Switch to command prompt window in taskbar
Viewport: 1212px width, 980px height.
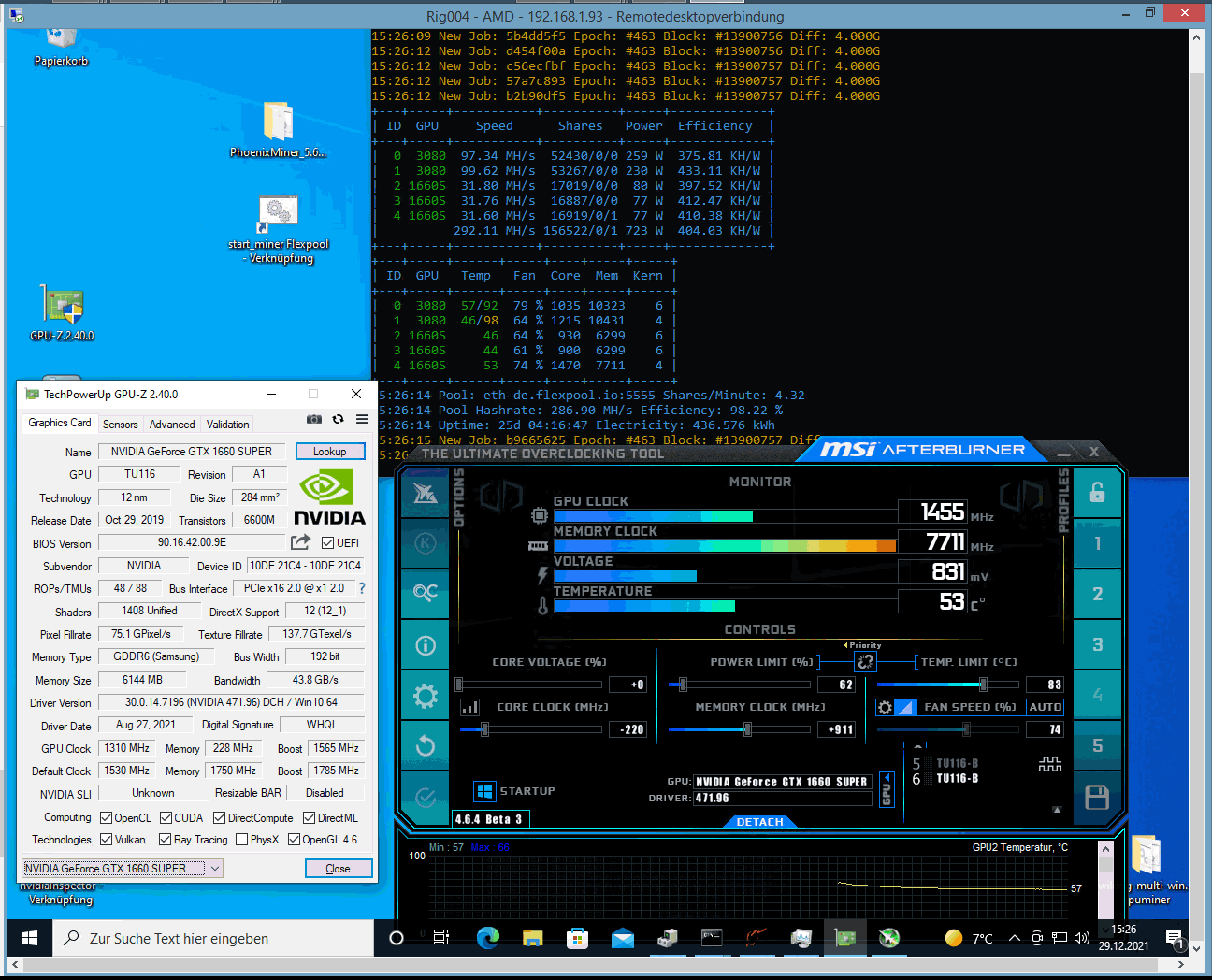[712, 938]
